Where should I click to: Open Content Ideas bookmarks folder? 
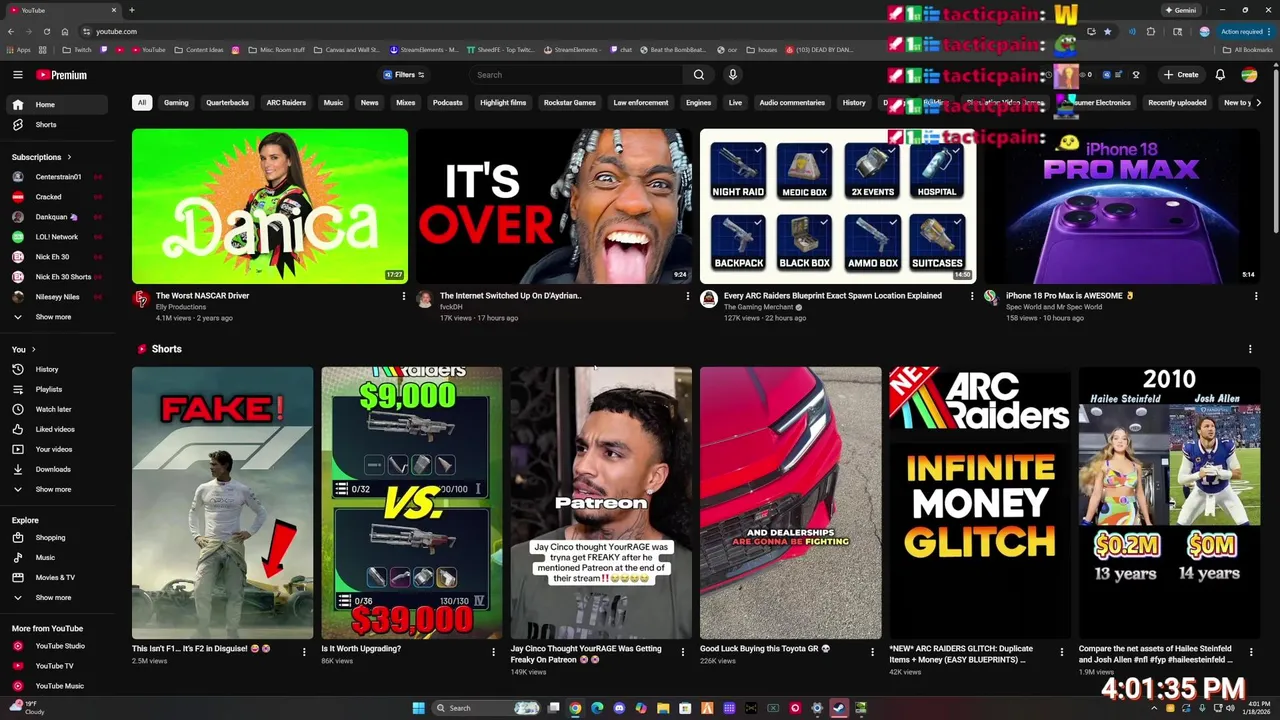click(x=198, y=50)
